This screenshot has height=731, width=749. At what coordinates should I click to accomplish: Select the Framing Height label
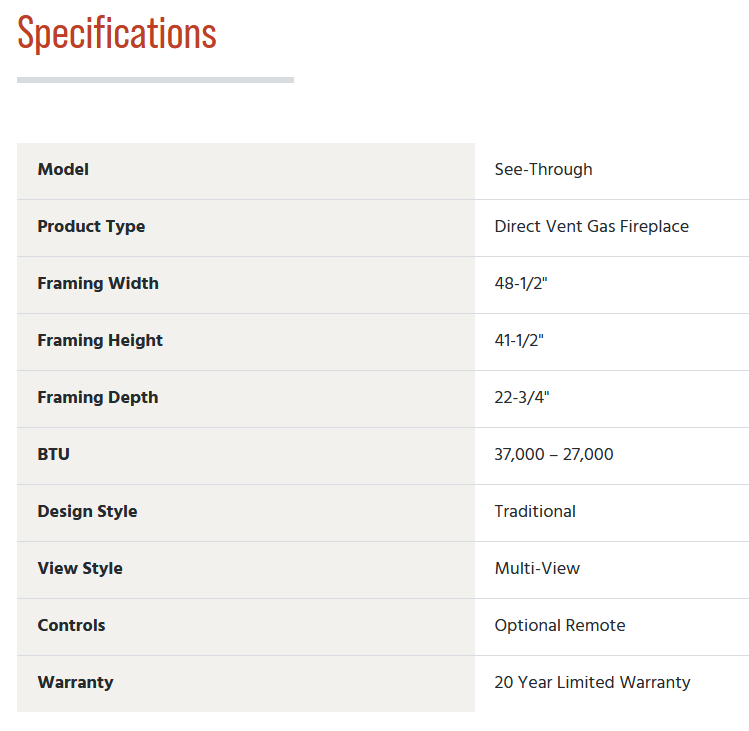[x=100, y=340]
